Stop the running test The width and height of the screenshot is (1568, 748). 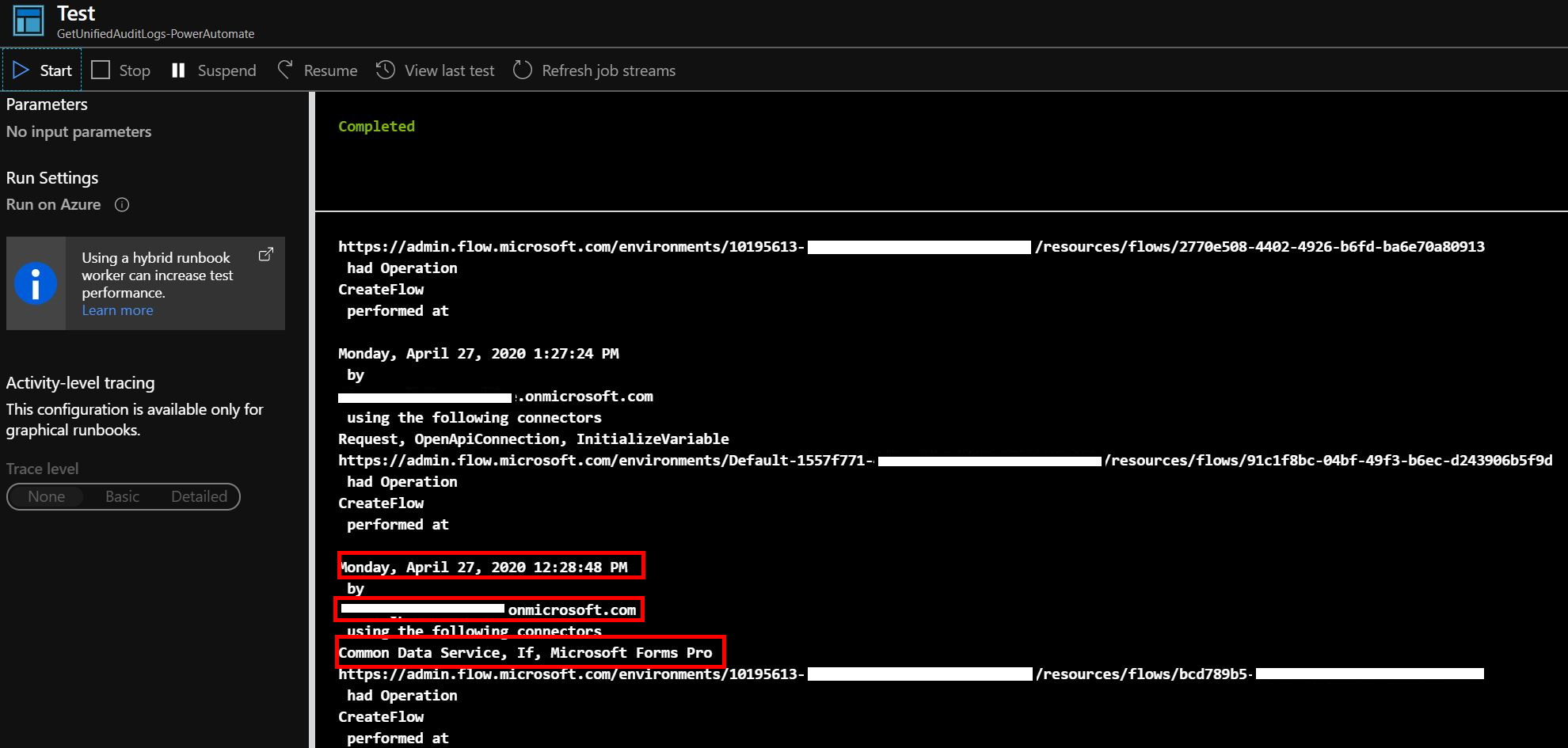(x=121, y=70)
